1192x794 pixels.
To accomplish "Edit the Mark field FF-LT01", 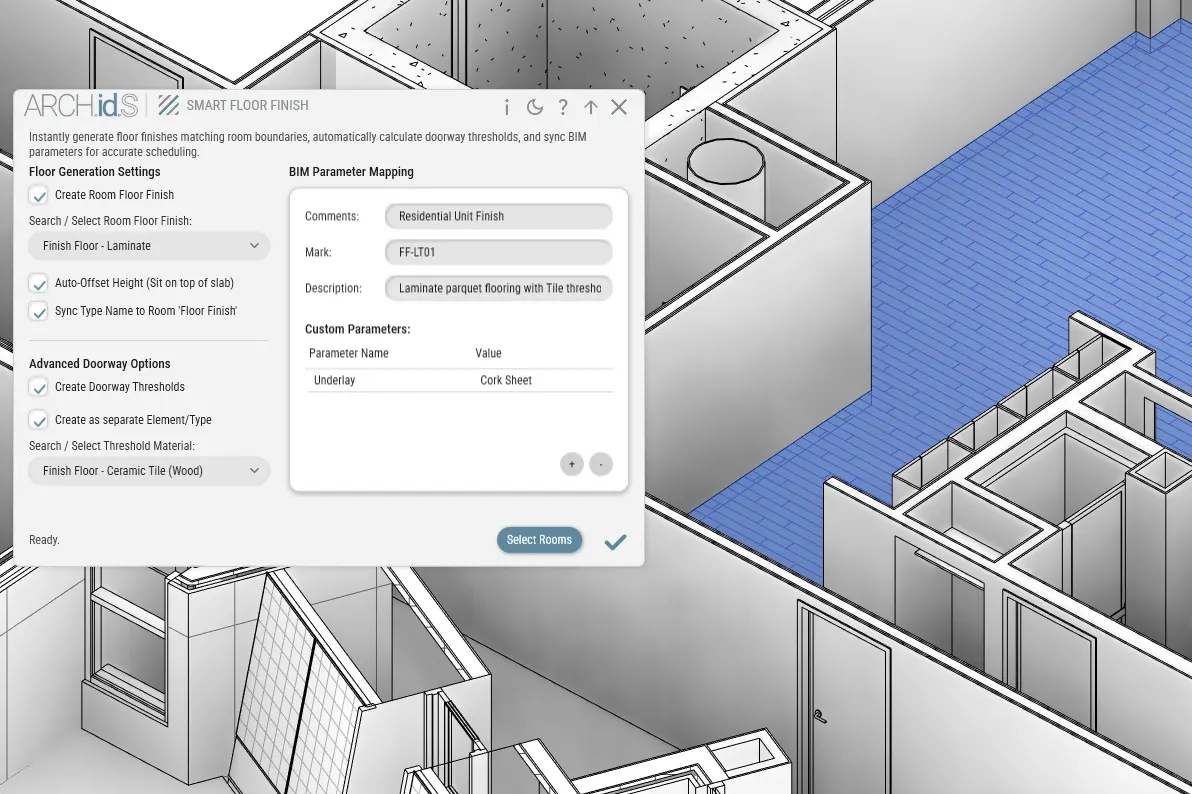I will (x=499, y=252).
